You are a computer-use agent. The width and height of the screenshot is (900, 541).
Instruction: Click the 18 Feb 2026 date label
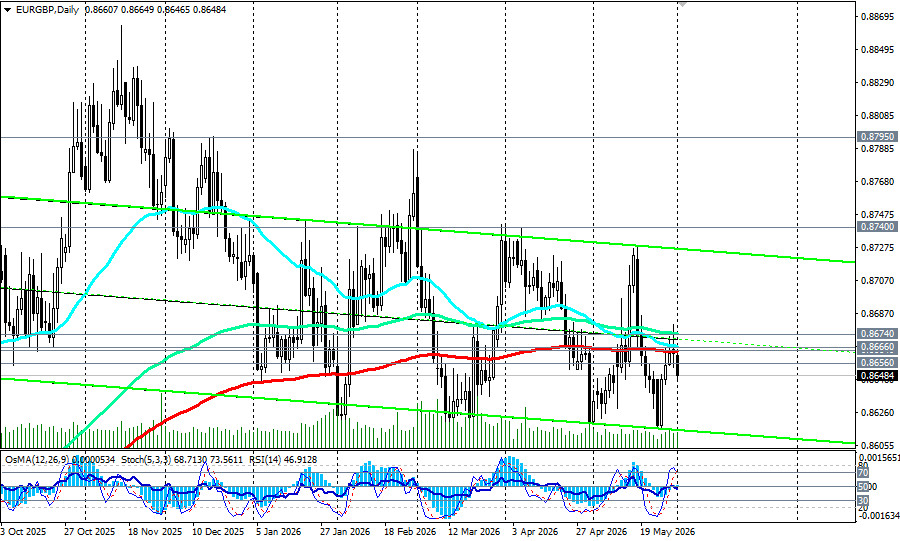click(410, 532)
